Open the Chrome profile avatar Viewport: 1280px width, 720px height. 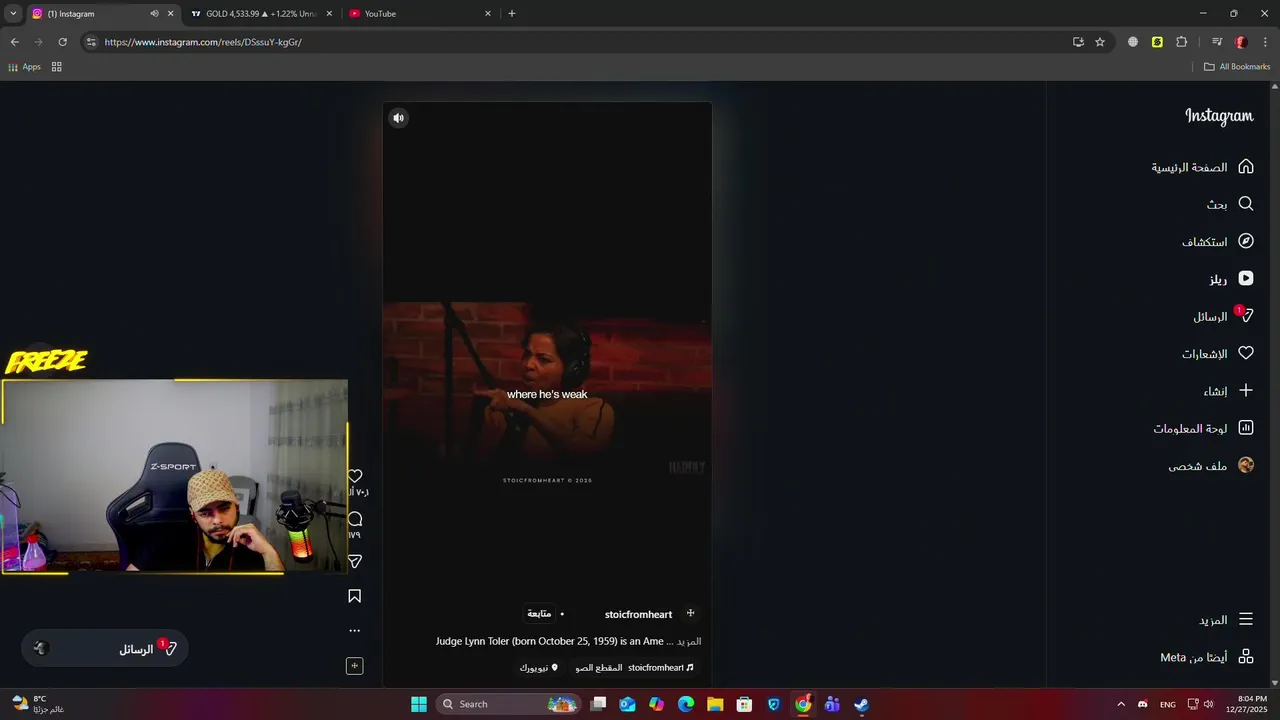(x=1241, y=42)
